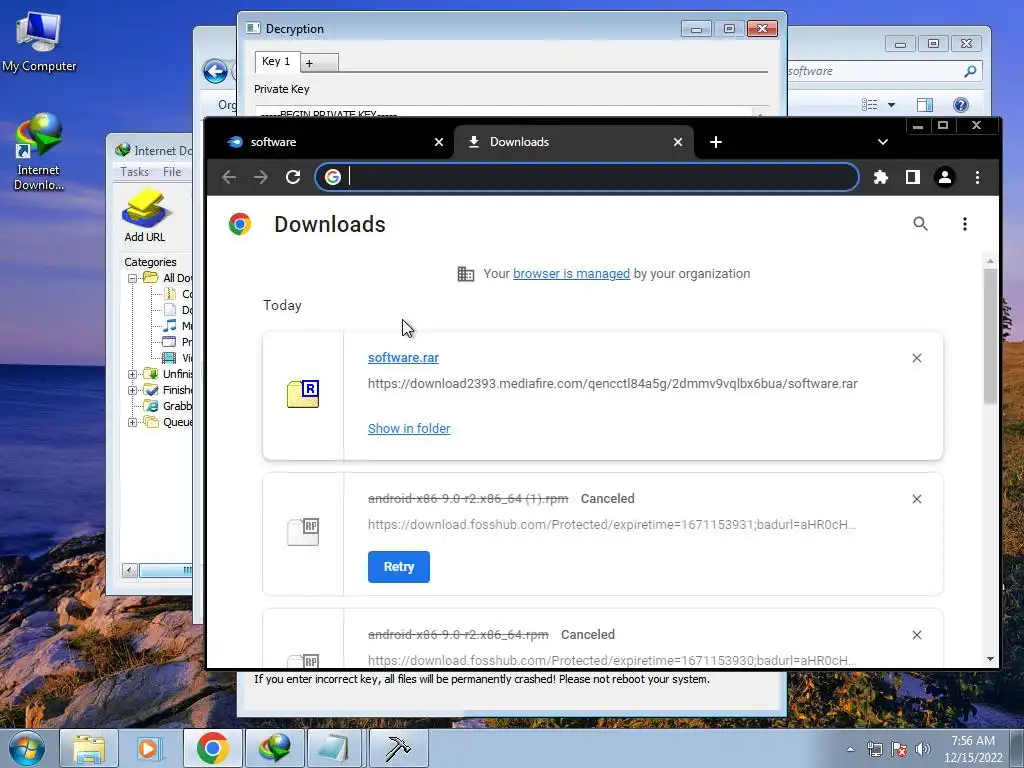
Task: Show hidden system tray icons
Action: click(850, 749)
